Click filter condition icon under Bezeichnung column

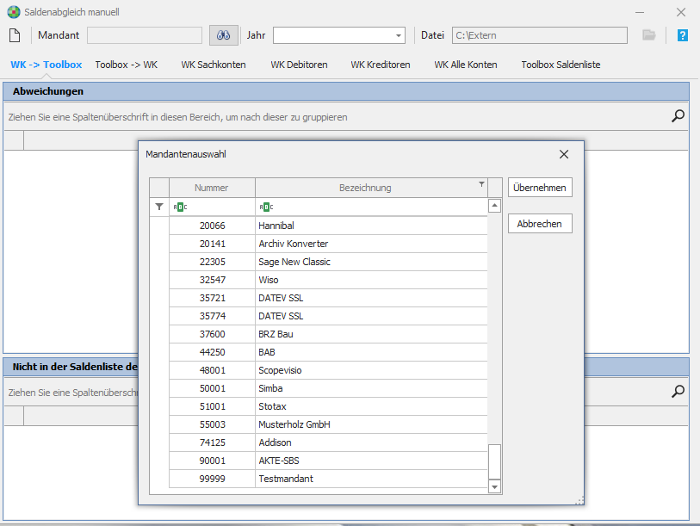point(266,207)
